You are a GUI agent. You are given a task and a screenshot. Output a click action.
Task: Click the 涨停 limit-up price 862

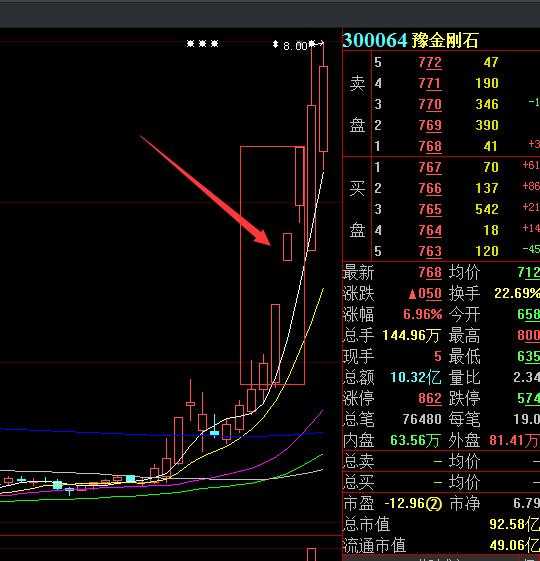tap(430, 398)
